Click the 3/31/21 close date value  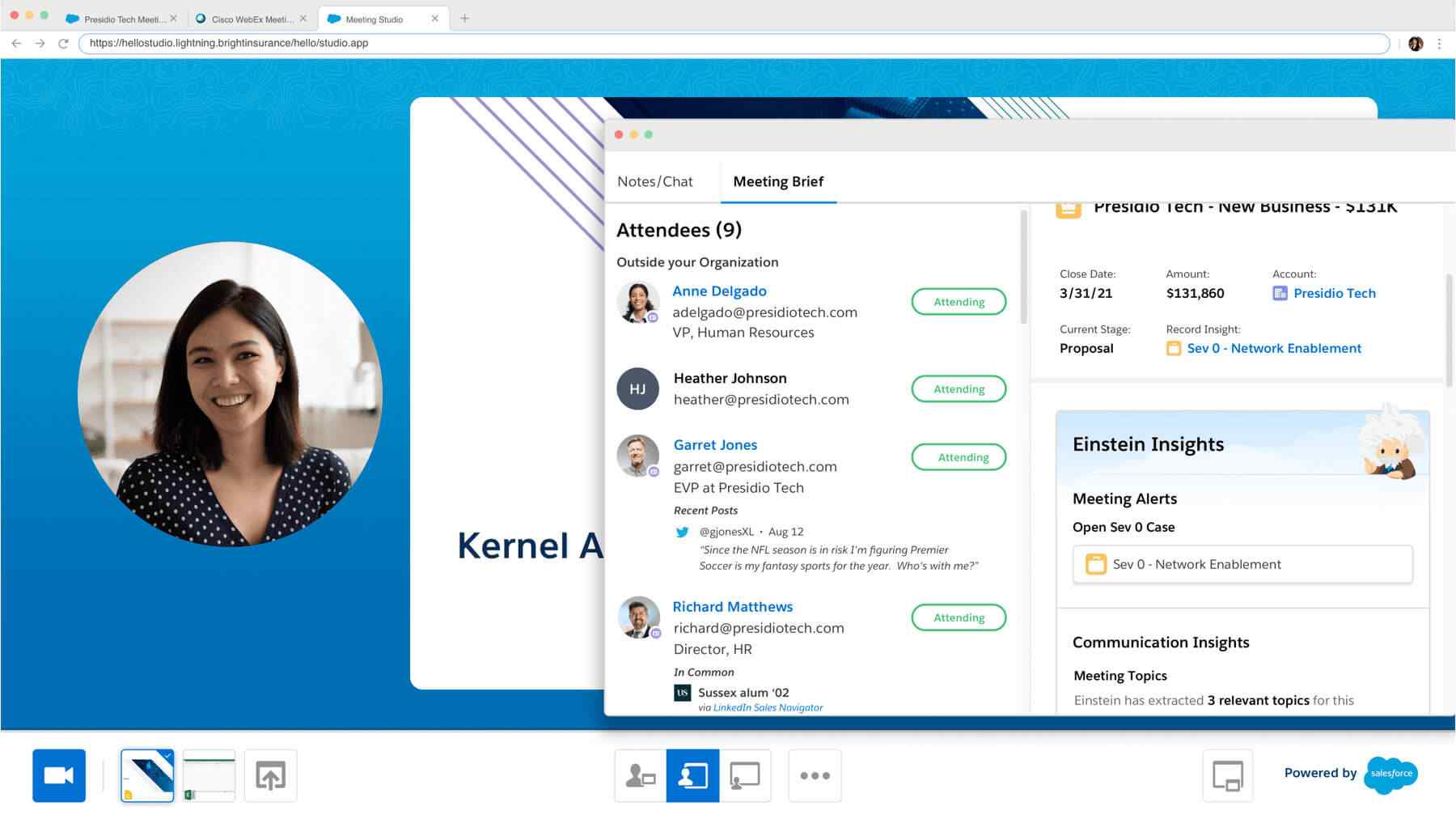(x=1086, y=293)
